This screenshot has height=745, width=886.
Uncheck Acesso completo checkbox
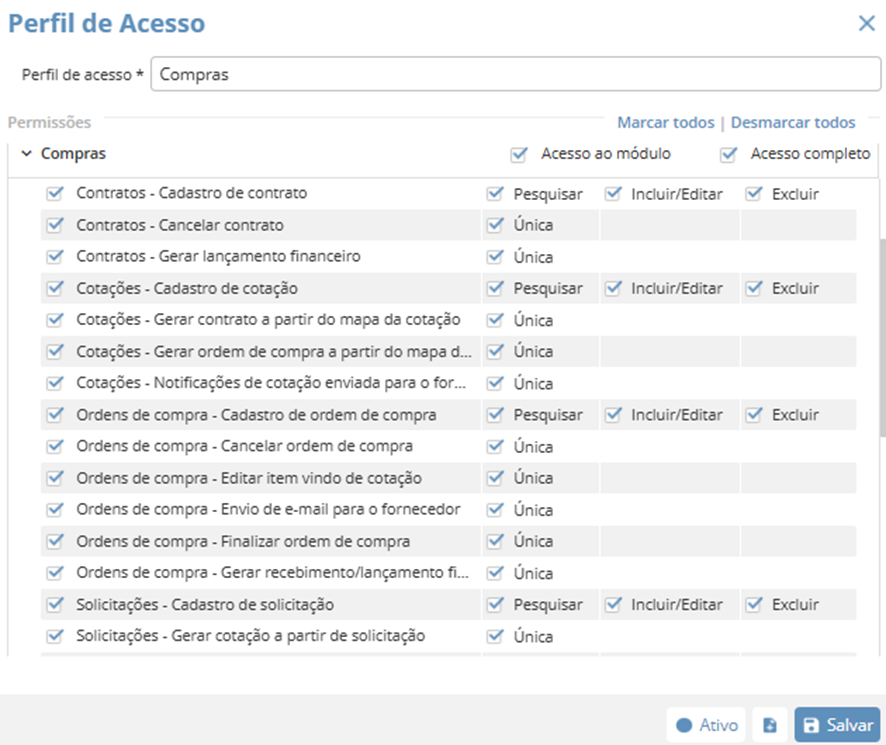pos(728,154)
